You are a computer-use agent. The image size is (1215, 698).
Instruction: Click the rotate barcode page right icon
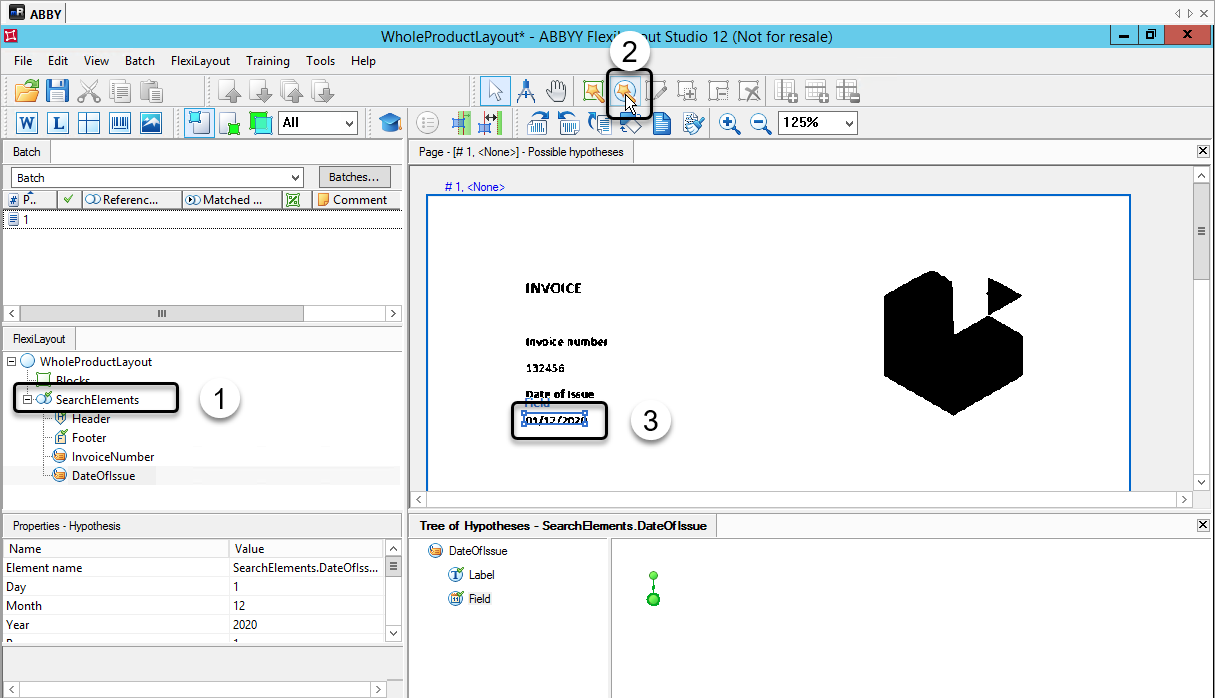[x=538, y=123]
